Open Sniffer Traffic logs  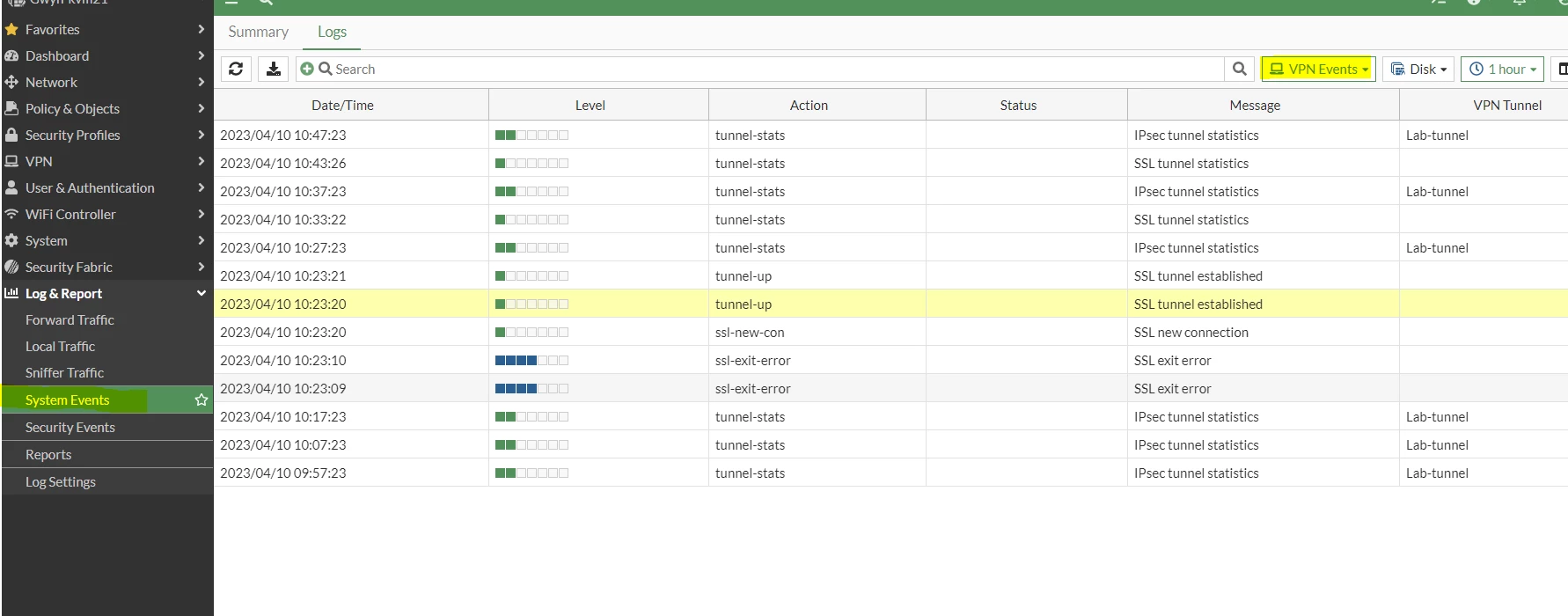point(65,373)
